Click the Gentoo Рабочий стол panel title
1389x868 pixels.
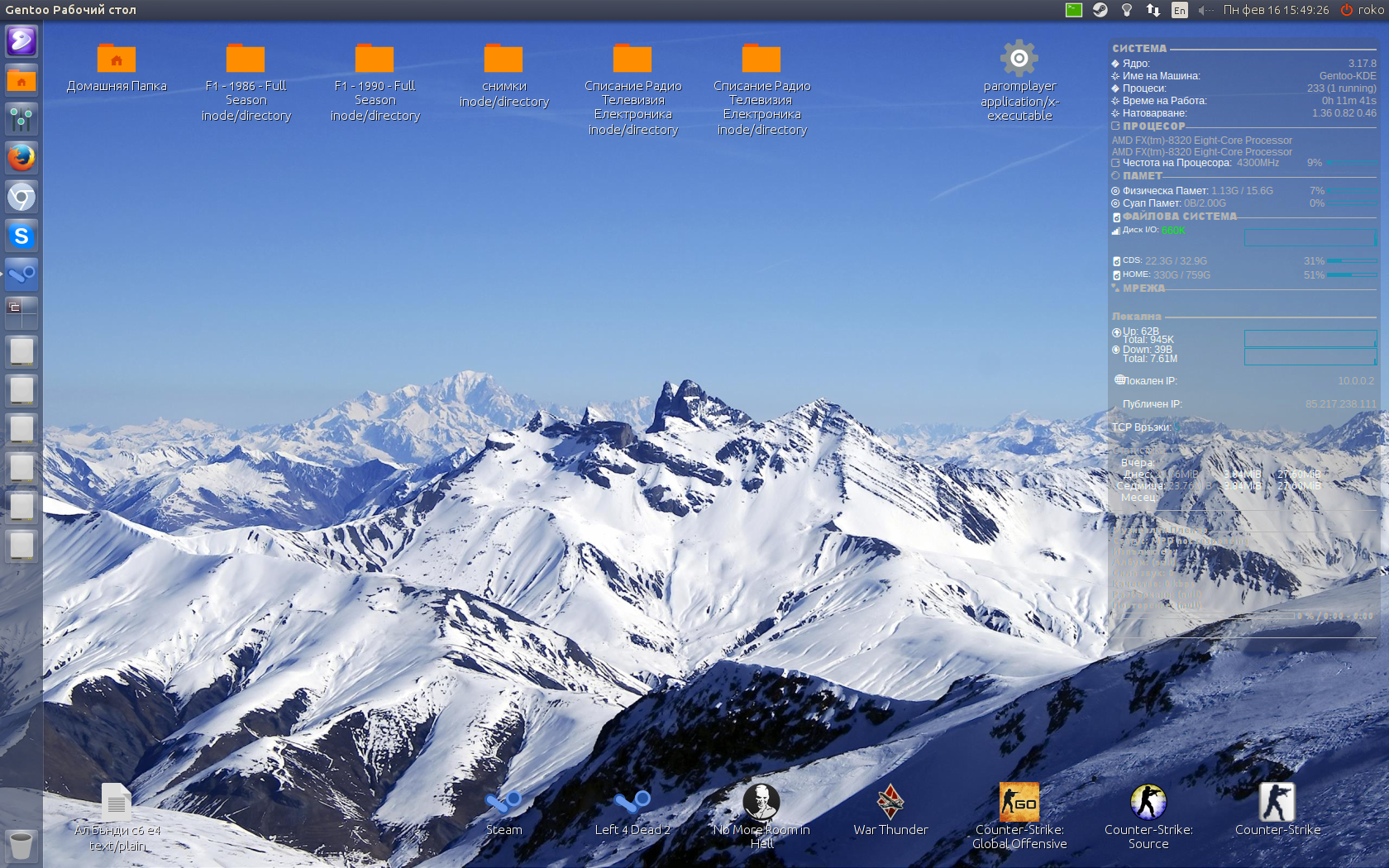pyautogui.click(x=71, y=10)
